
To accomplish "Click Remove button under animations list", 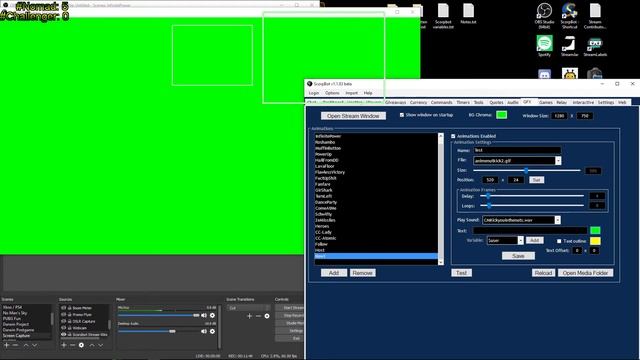I will (x=362, y=273).
